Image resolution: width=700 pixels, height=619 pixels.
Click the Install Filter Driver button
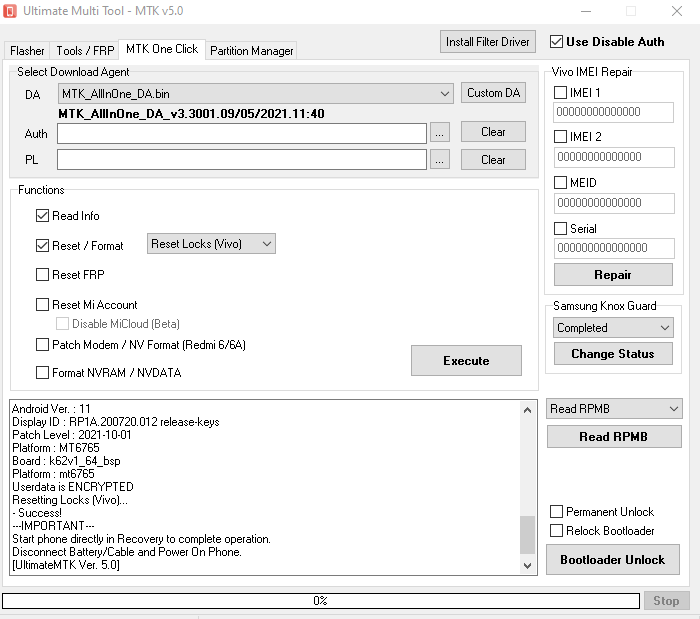tap(488, 42)
